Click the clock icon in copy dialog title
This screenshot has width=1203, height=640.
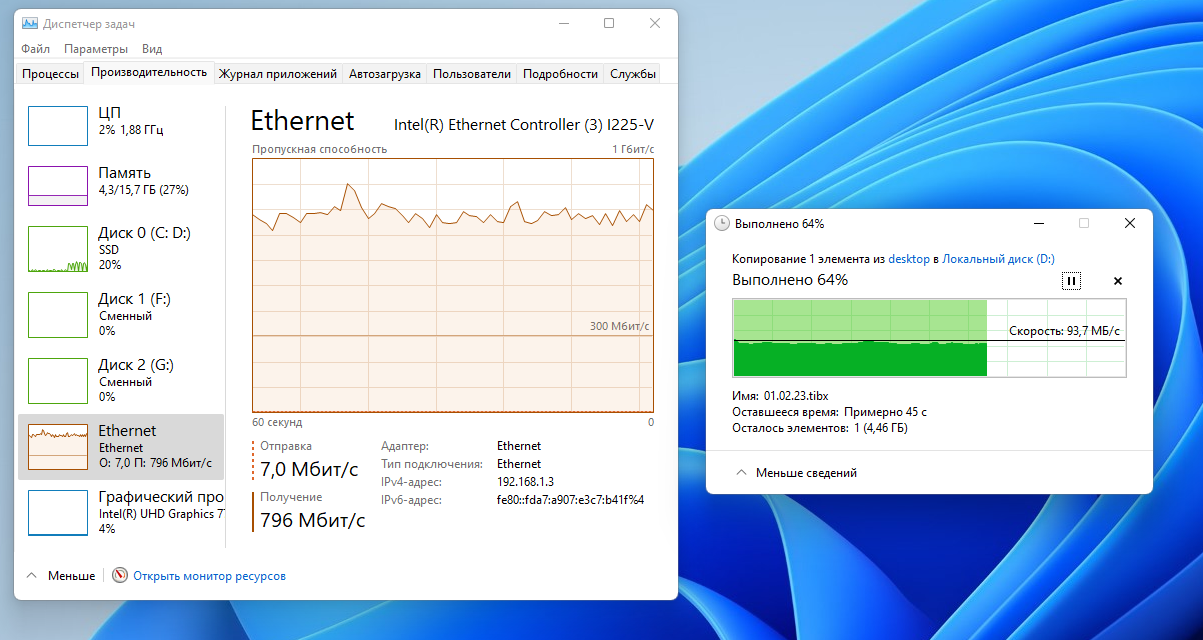[722, 224]
